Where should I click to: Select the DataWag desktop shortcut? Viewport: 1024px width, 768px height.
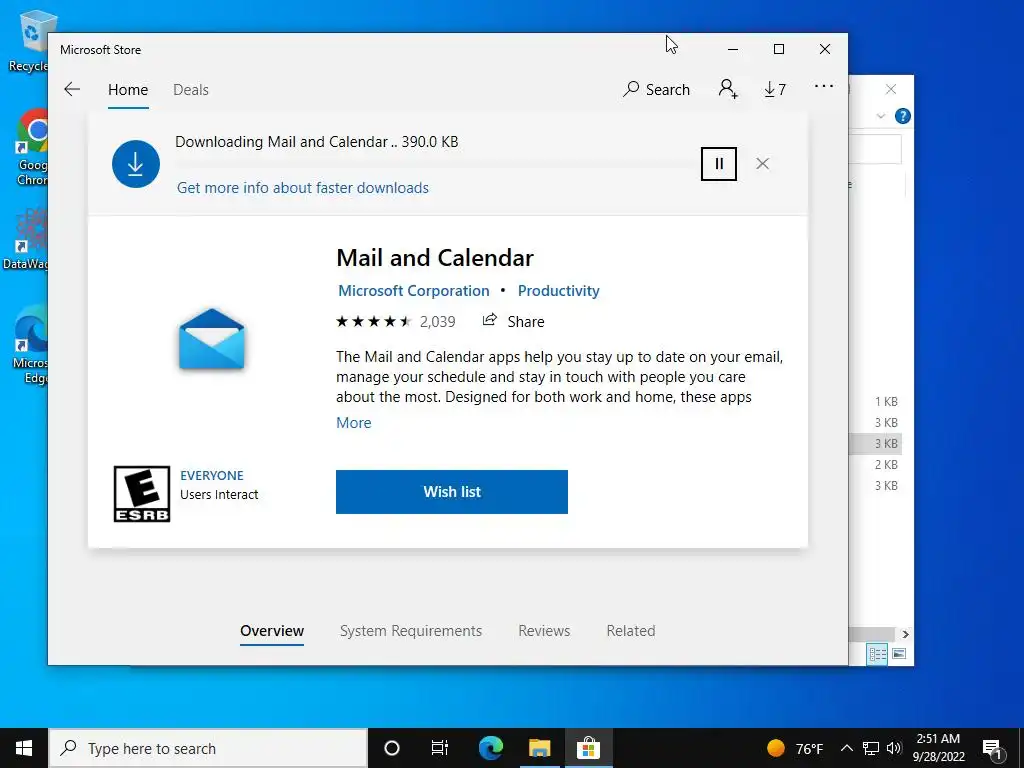[x=25, y=239]
